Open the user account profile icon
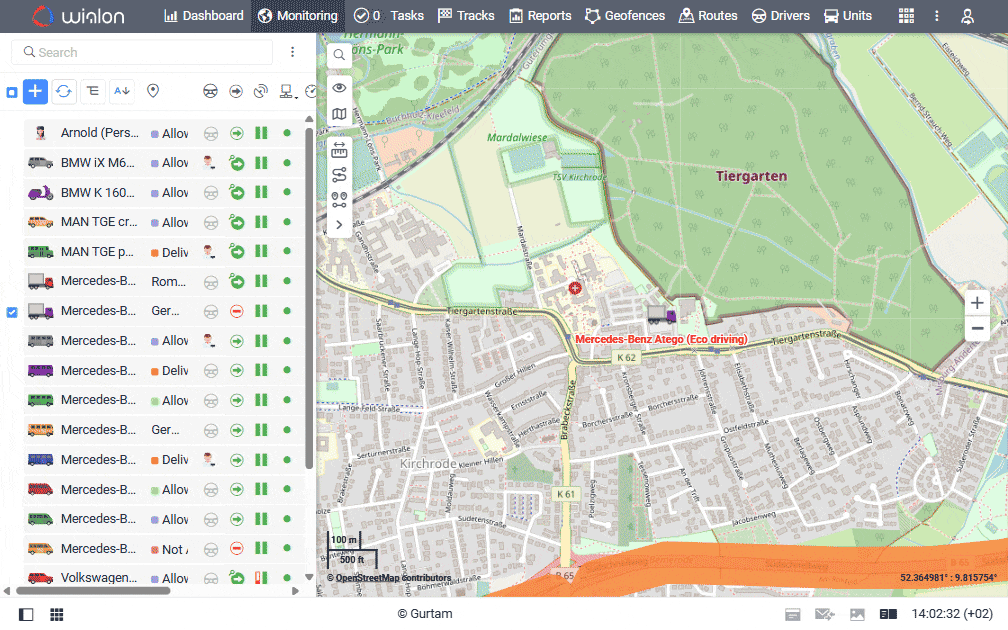 click(967, 16)
